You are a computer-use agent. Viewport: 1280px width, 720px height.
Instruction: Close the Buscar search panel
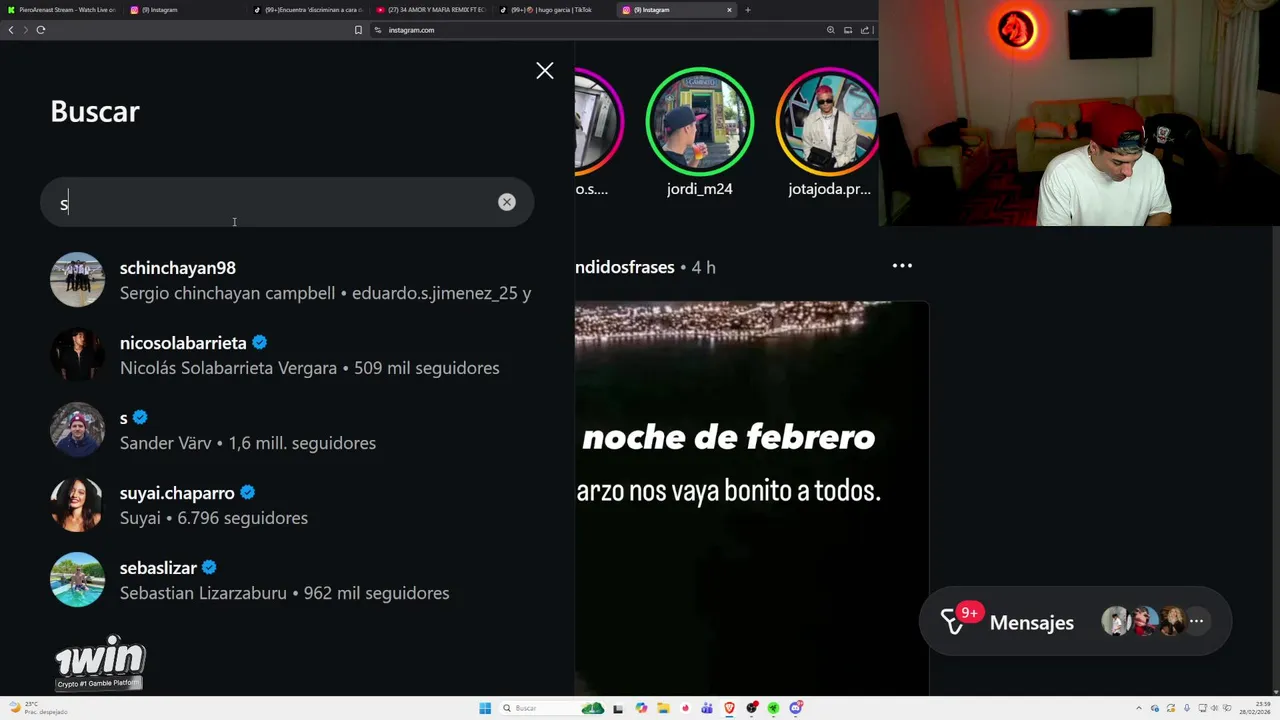(544, 70)
